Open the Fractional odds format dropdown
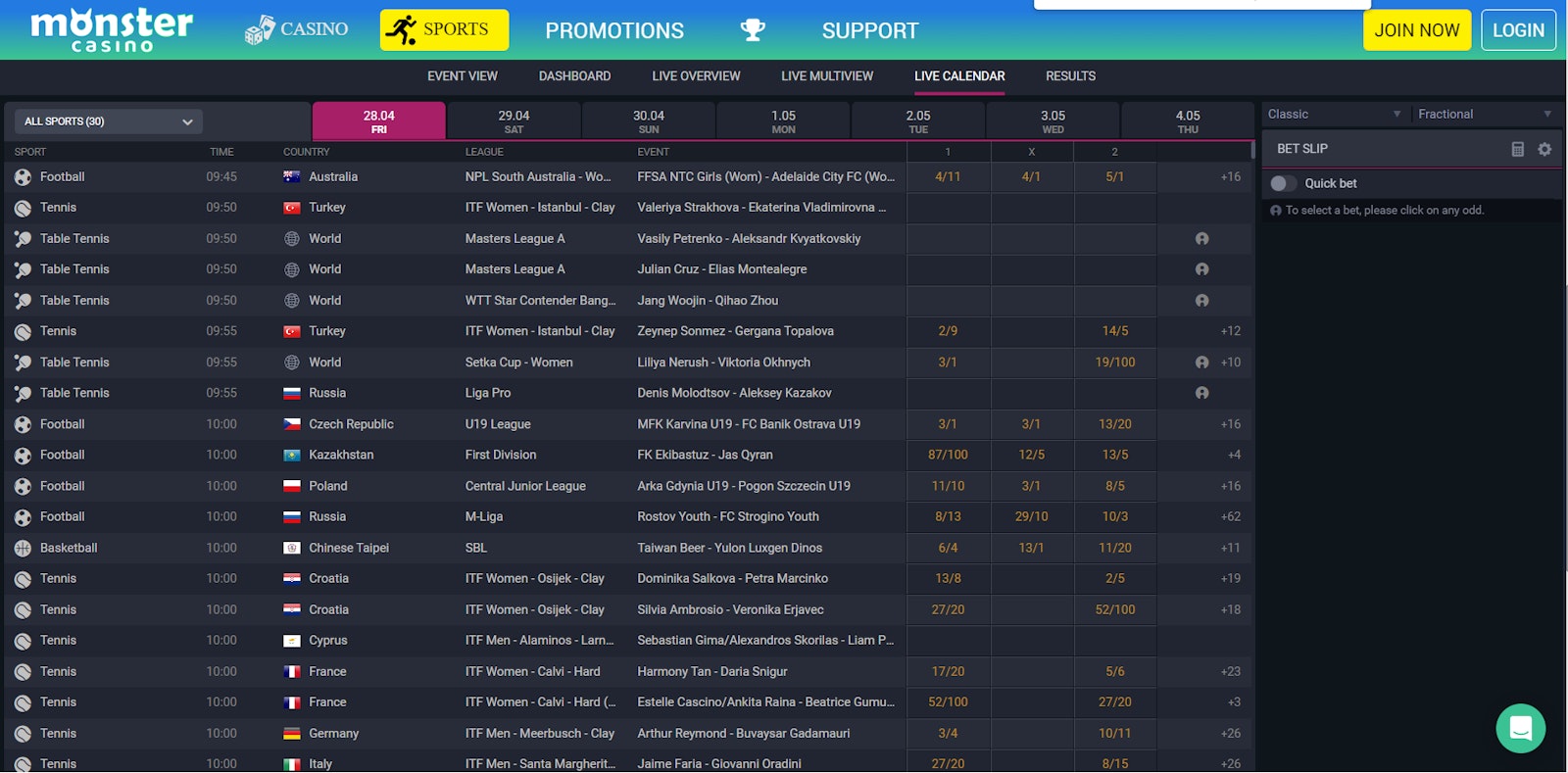Screen dimensions: 1568x773 tap(1484, 115)
